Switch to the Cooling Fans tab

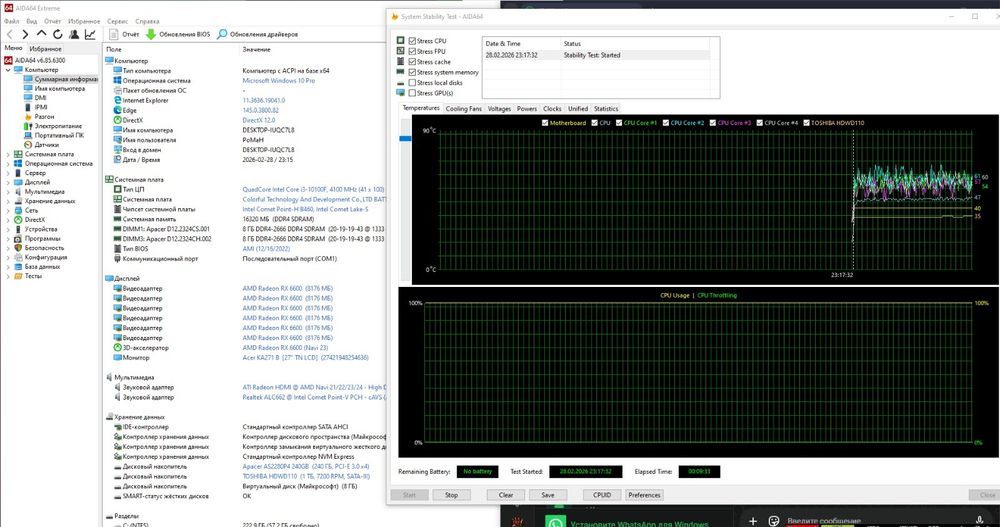(464, 108)
